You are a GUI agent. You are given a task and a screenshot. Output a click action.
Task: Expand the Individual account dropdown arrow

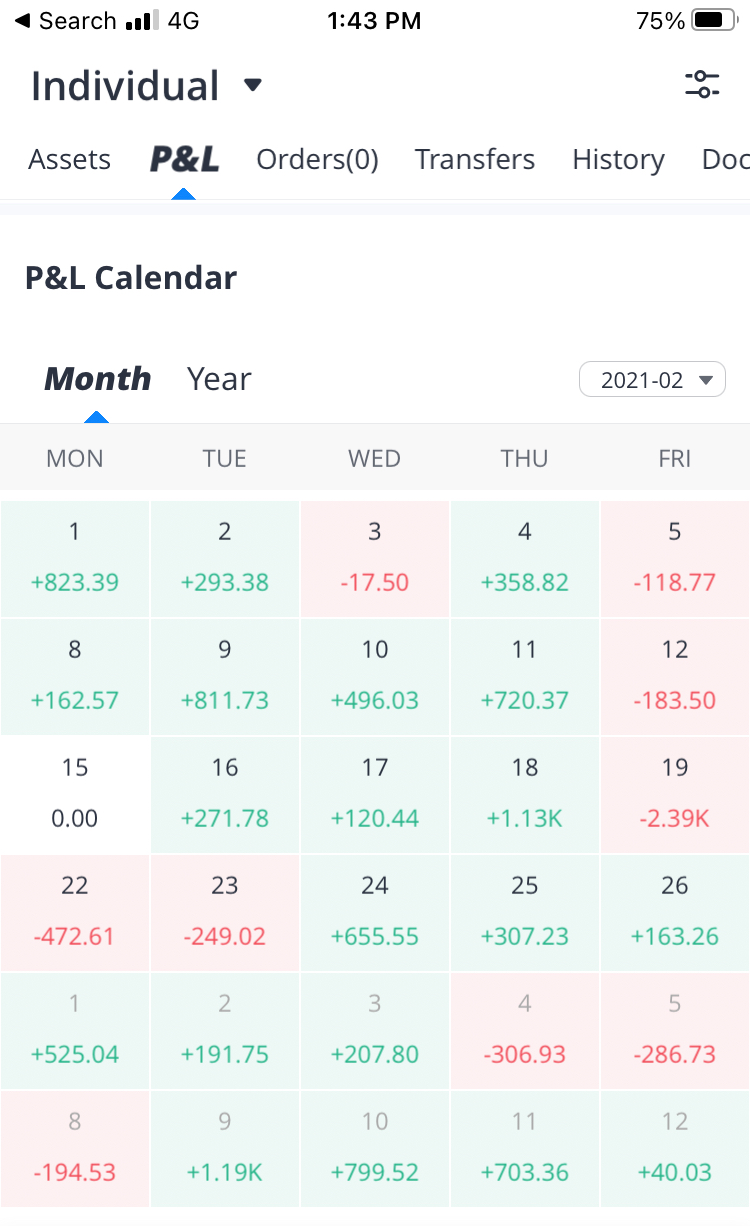[x=253, y=86]
